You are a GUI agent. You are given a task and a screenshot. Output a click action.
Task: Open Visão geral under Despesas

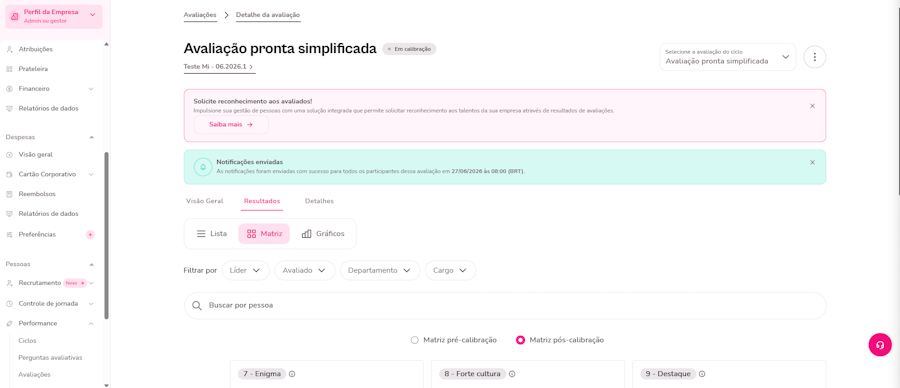click(x=36, y=154)
